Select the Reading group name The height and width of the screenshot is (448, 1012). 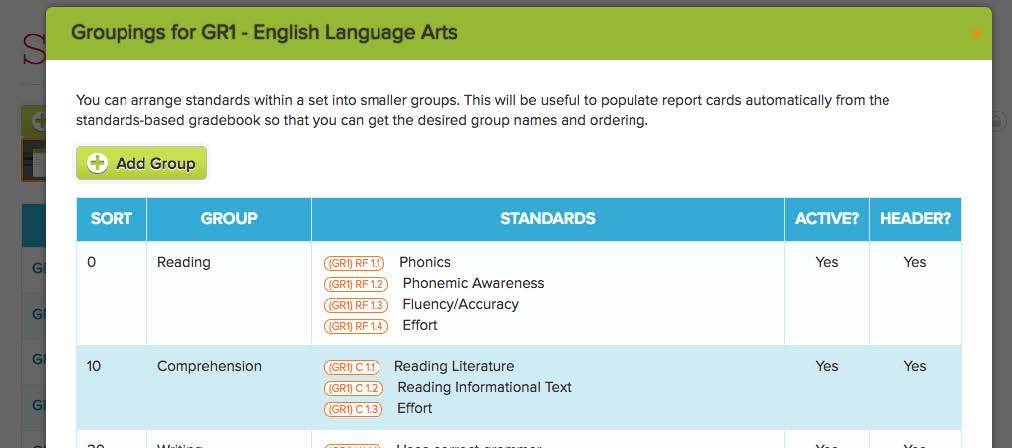coord(183,262)
